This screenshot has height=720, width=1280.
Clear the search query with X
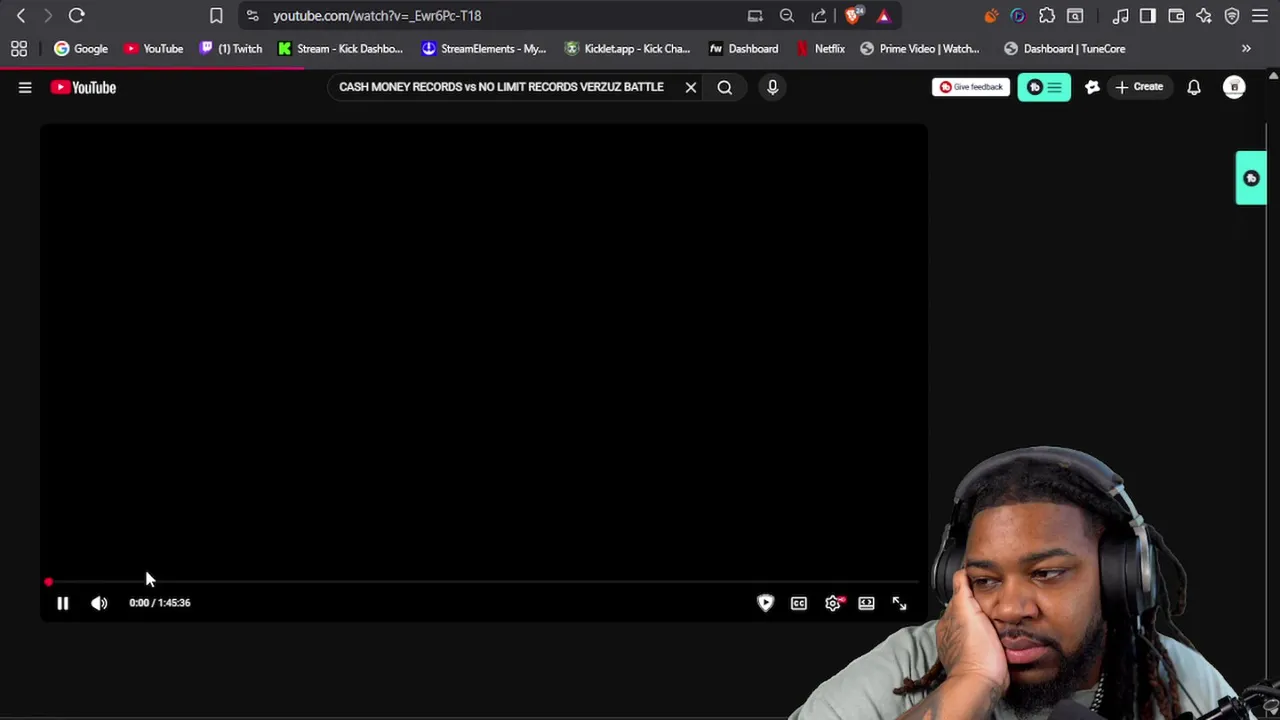pos(691,87)
